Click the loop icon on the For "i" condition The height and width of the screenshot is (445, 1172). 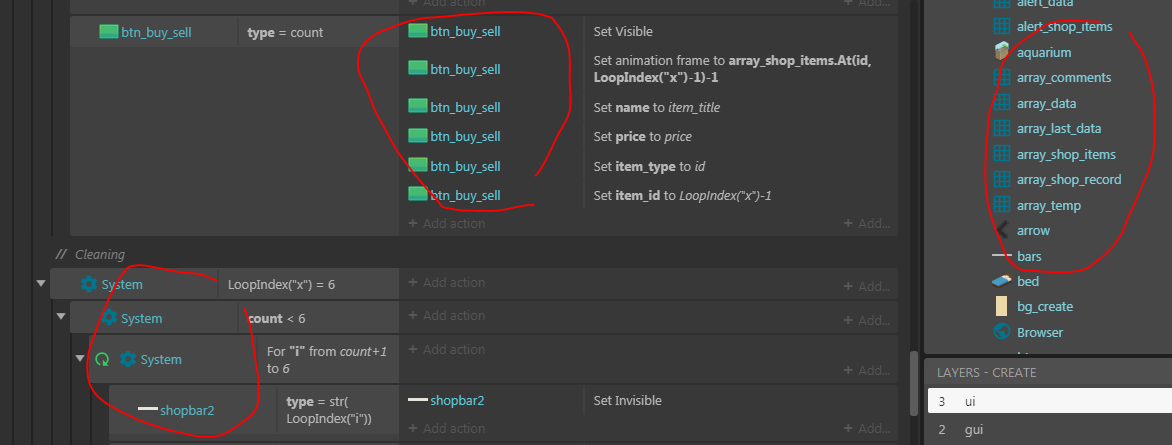tap(102, 359)
